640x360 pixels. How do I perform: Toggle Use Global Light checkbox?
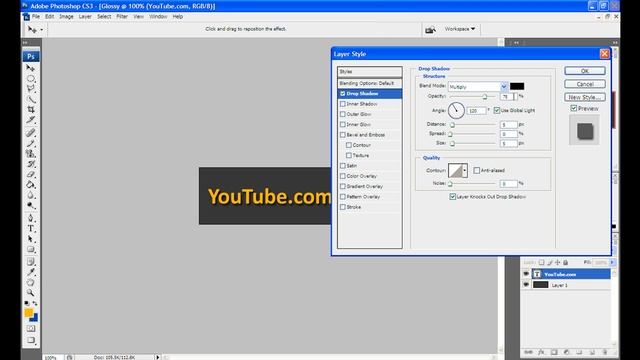[x=497, y=110]
